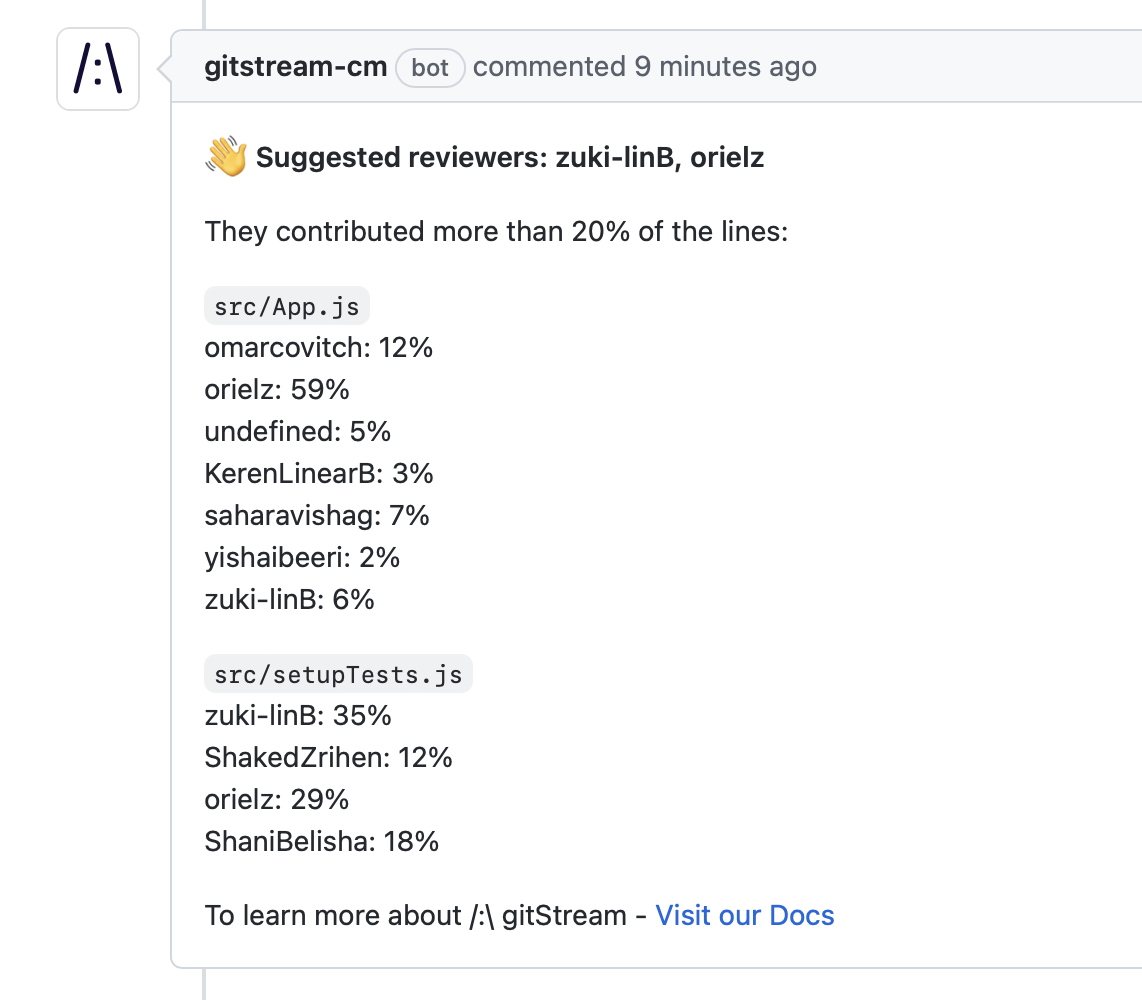Click the bot label badge
This screenshot has height=1000, width=1142.
tap(430, 68)
